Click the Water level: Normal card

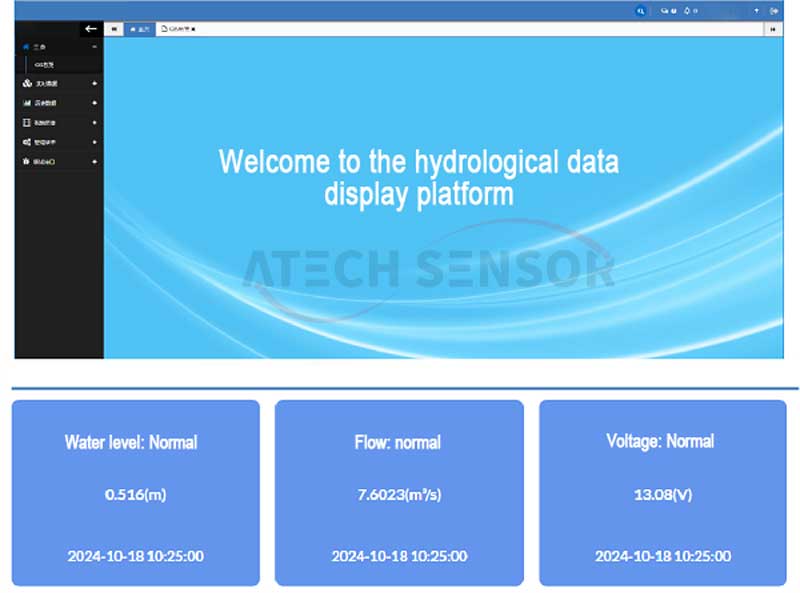pos(135,492)
